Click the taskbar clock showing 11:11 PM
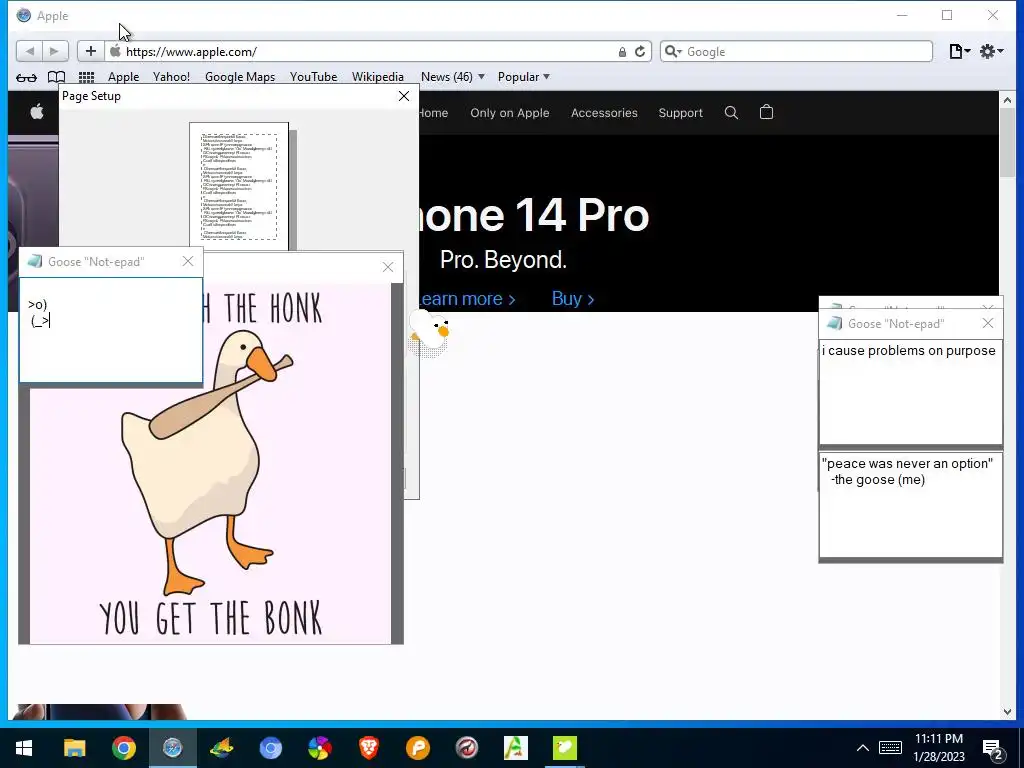Image resolution: width=1024 pixels, height=768 pixels. [x=938, y=748]
